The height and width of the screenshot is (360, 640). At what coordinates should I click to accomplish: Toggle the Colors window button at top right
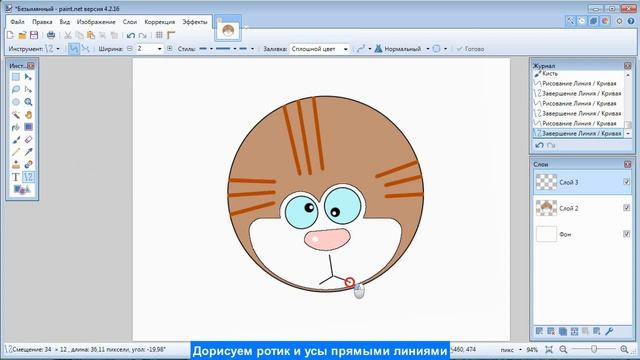(605, 21)
